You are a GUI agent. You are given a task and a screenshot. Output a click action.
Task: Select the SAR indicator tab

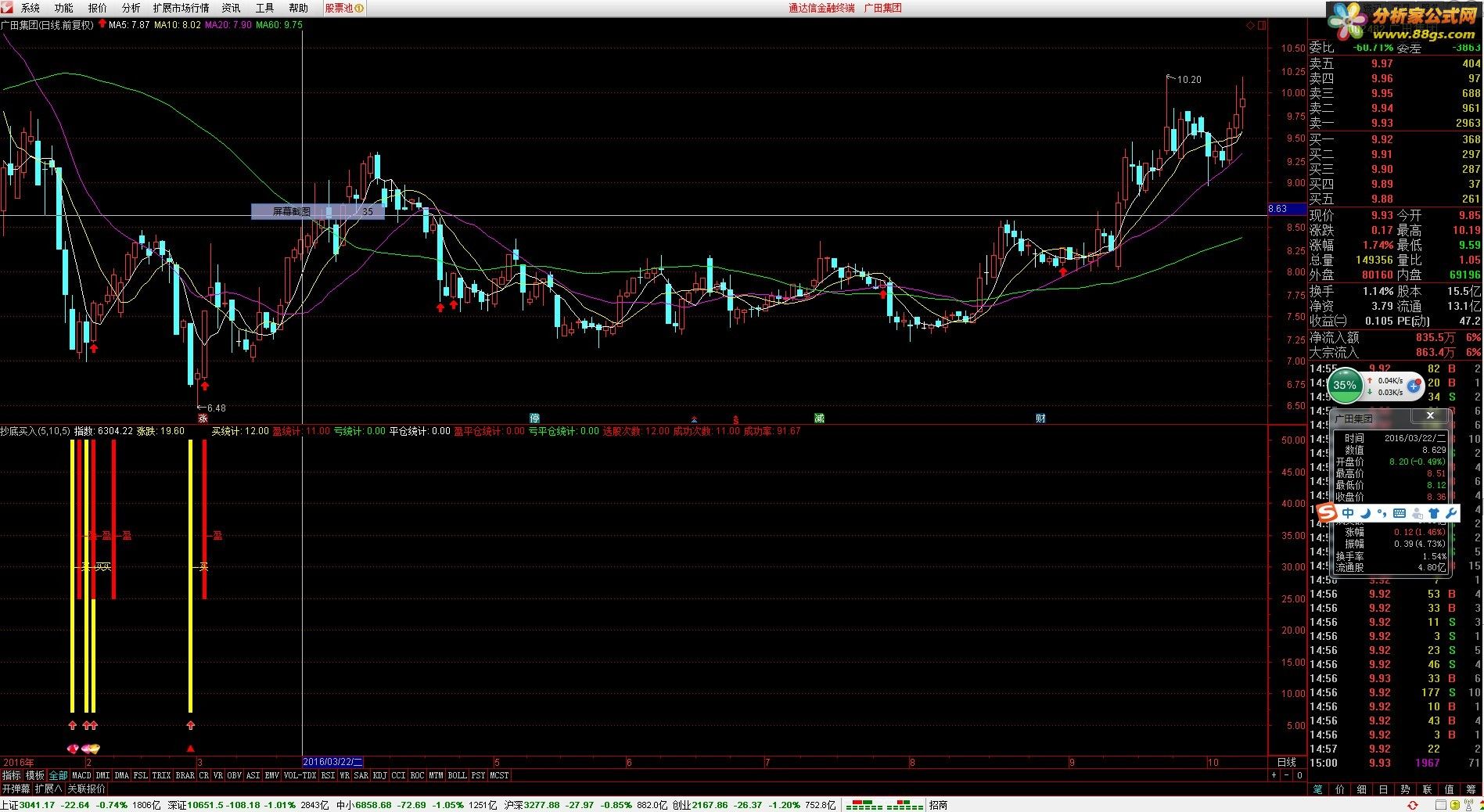pos(361,775)
